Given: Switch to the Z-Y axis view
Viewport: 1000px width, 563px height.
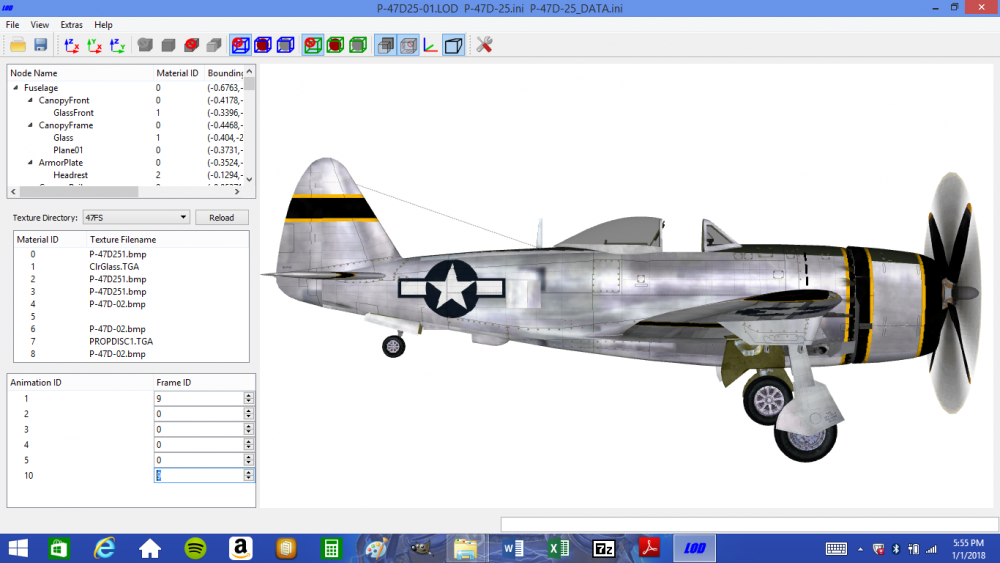Looking at the screenshot, I should click(117, 45).
